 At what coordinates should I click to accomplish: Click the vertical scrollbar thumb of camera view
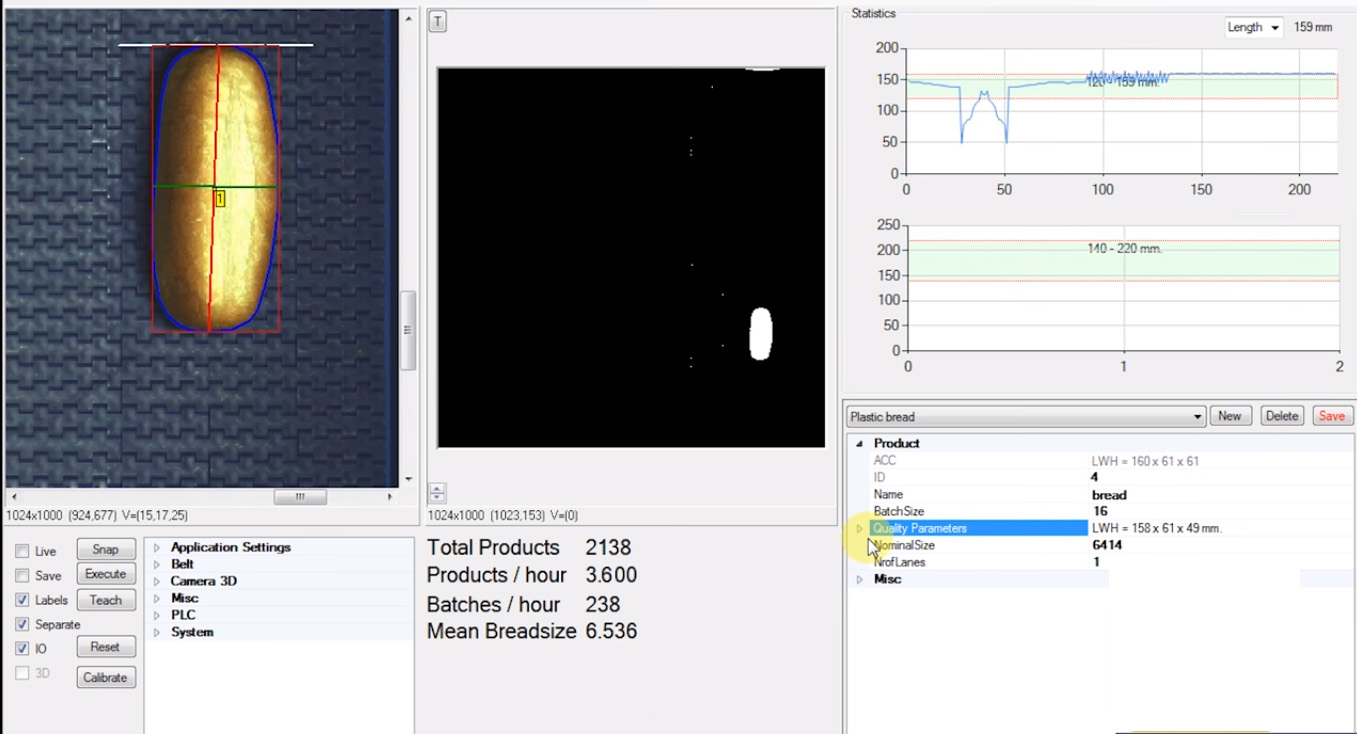(x=408, y=330)
